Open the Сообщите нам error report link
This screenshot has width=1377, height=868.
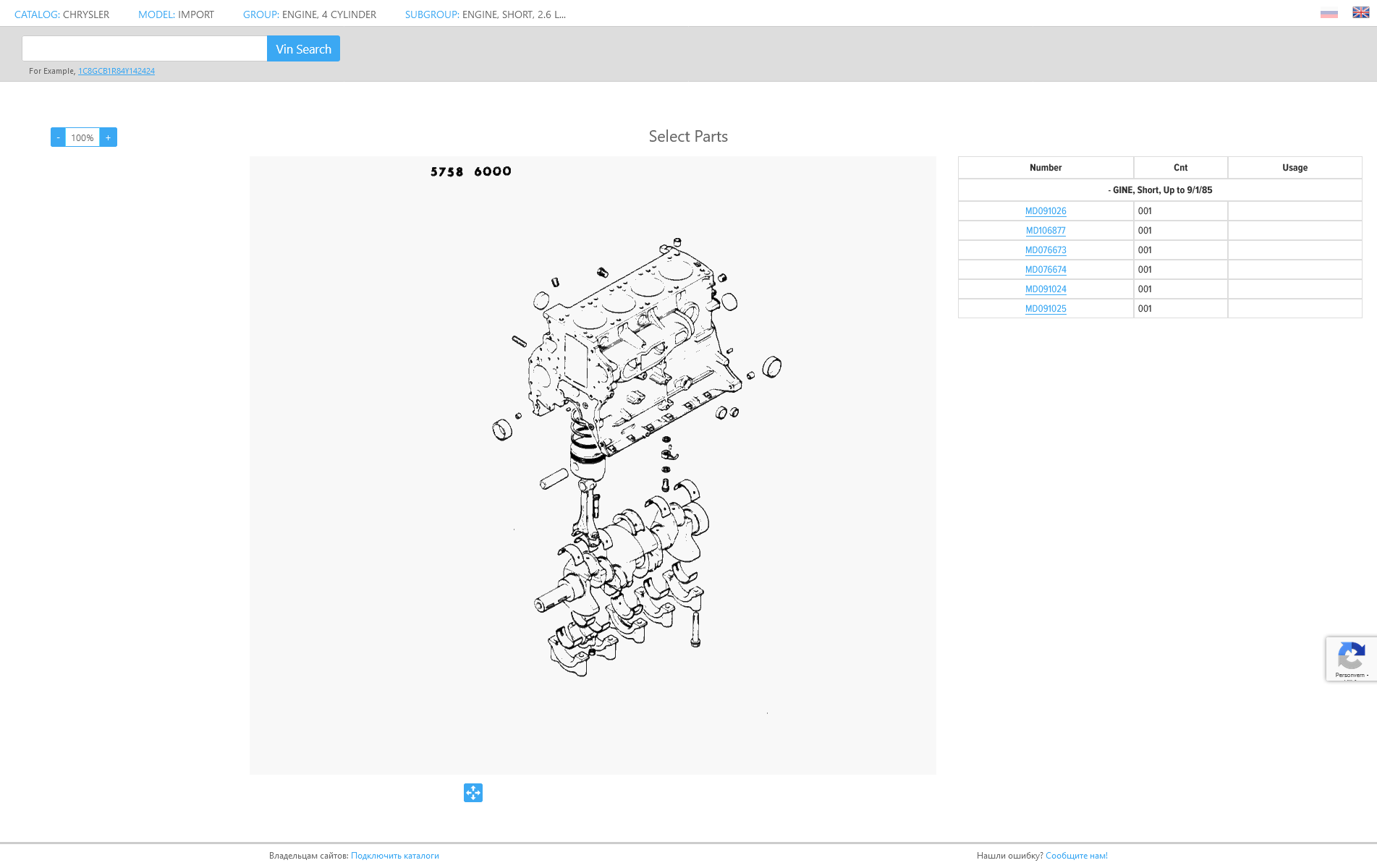pos(1076,856)
